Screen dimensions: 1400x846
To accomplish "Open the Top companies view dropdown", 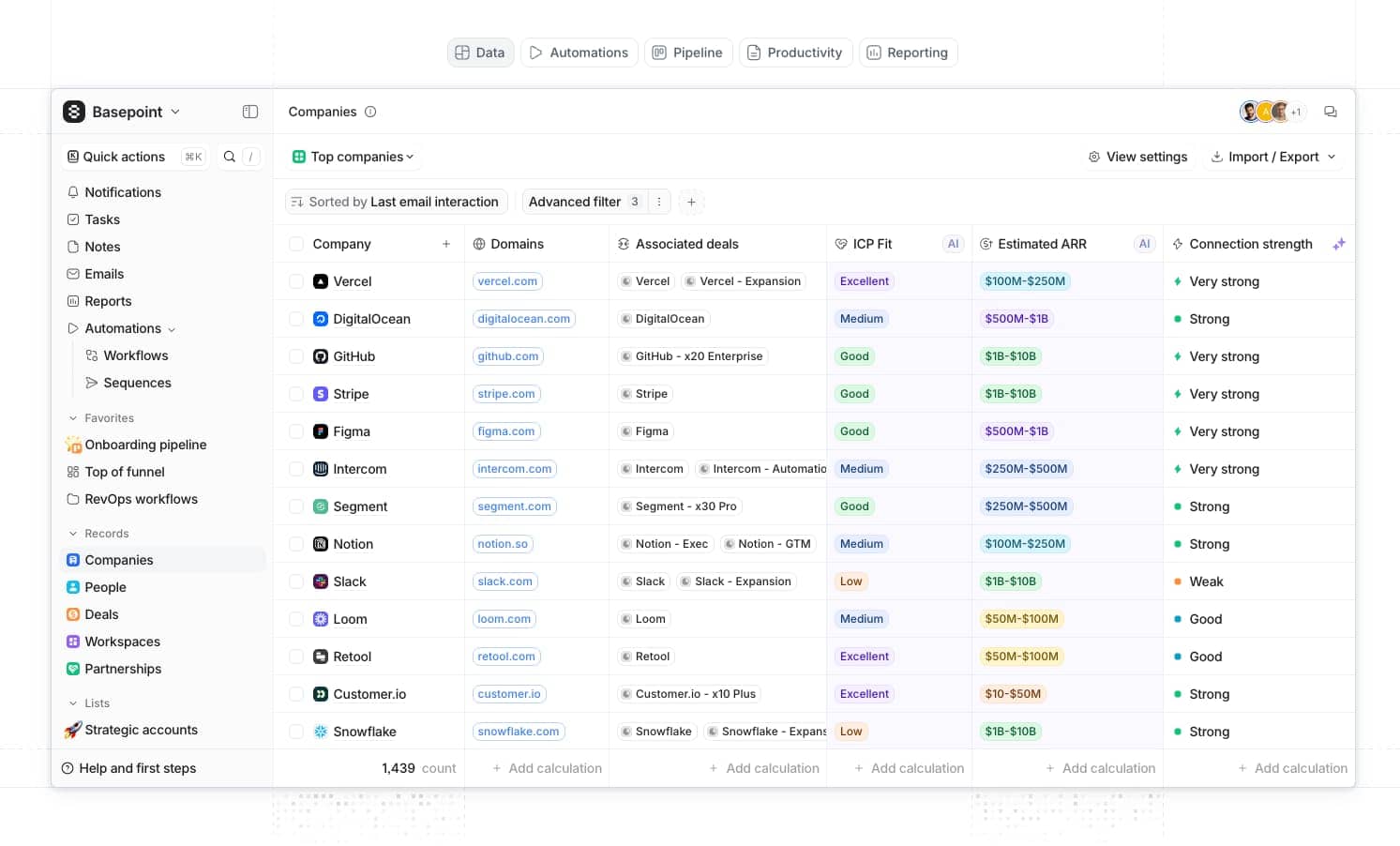I will tap(353, 157).
